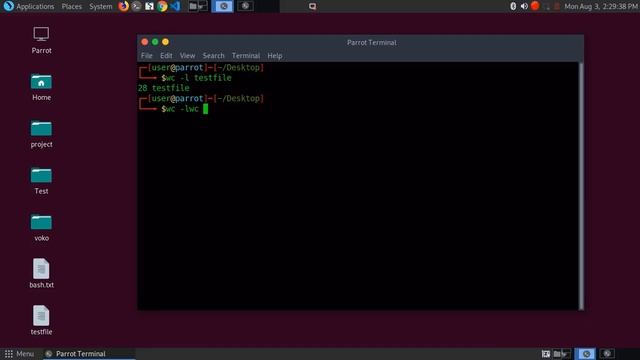Click the red recording indicator icon
This screenshot has width=640, height=360.
[535, 6]
